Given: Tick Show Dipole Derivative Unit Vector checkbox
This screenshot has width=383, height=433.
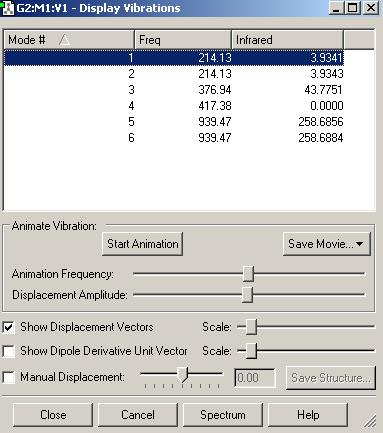Looking at the screenshot, I should (x=9, y=351).
